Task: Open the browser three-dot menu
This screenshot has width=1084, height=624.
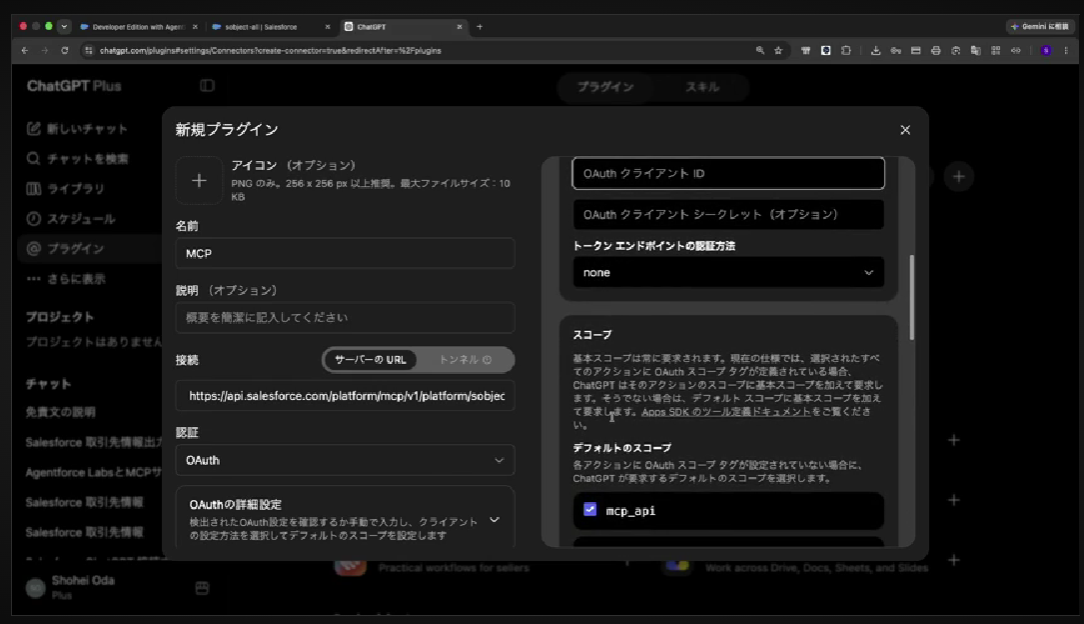Action: 1066,50
